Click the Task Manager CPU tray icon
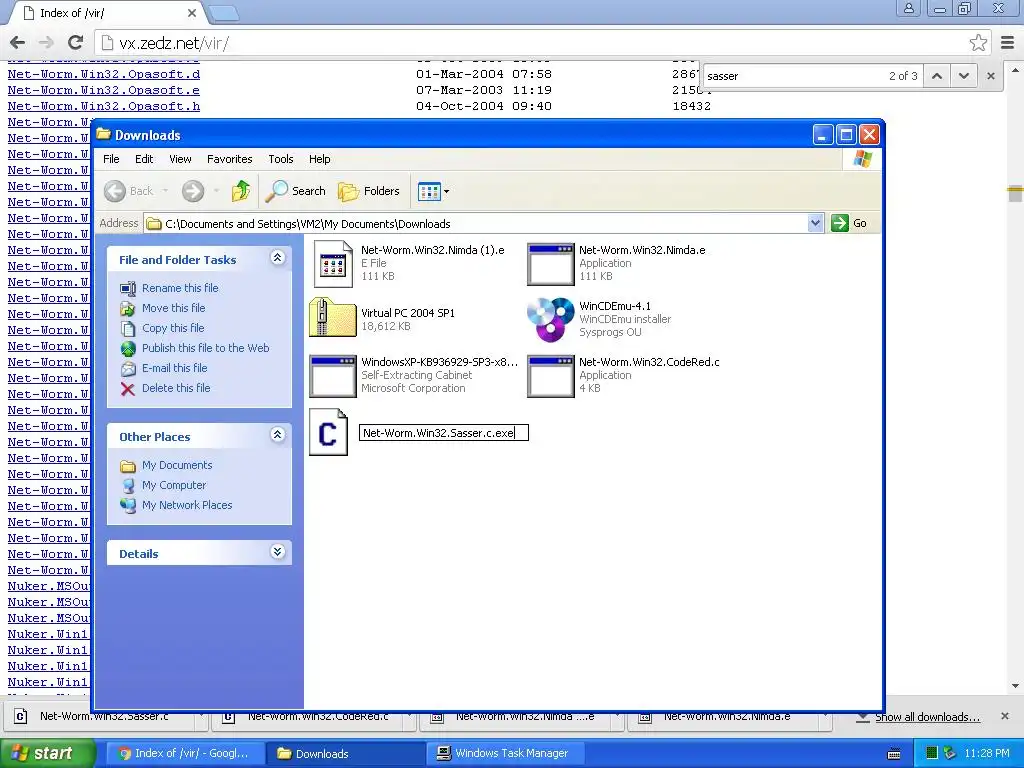This screenshot has width=1024, height=768. pos(932,753)
